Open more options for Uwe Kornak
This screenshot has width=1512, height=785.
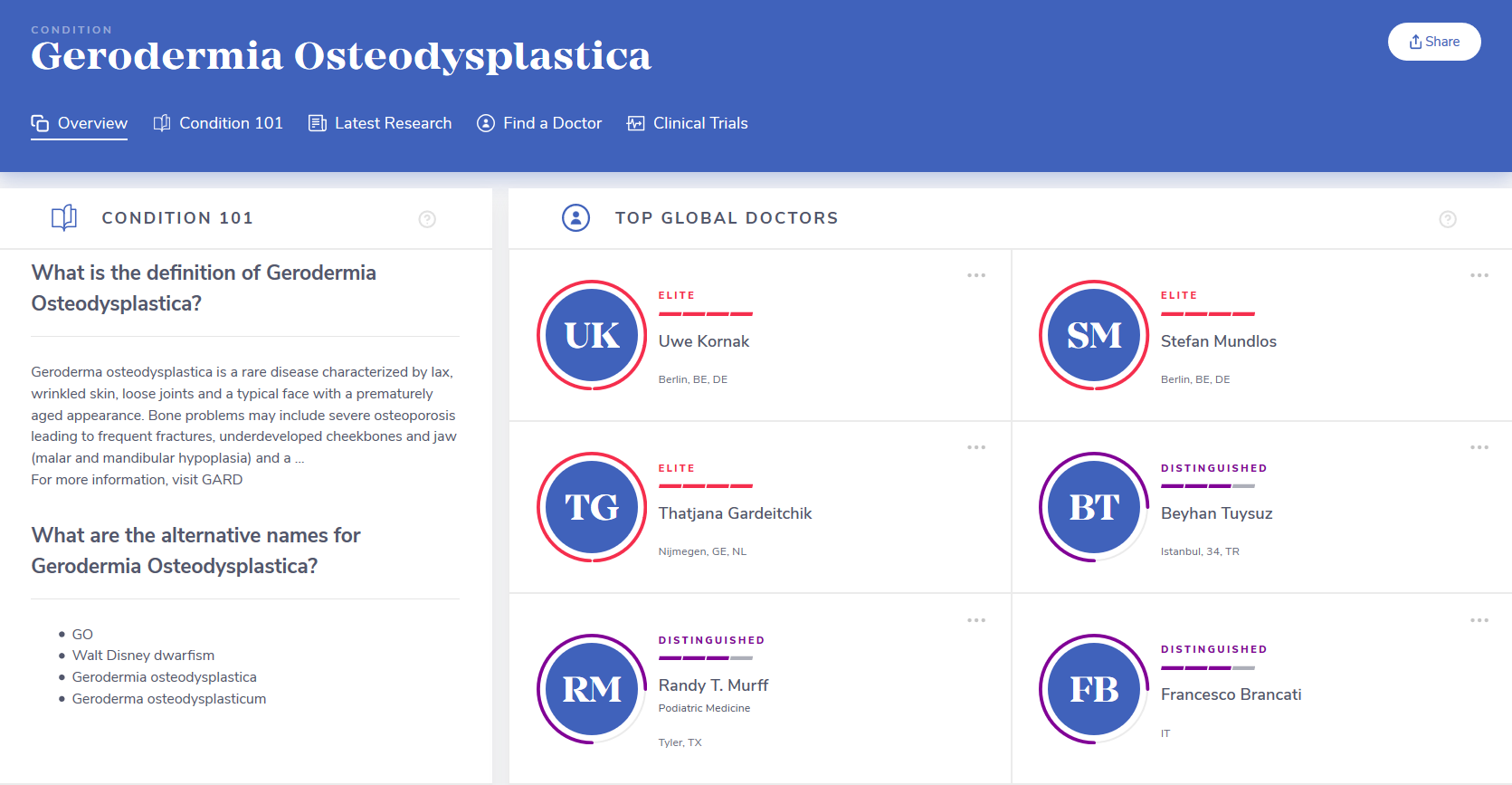coord(976,275)
